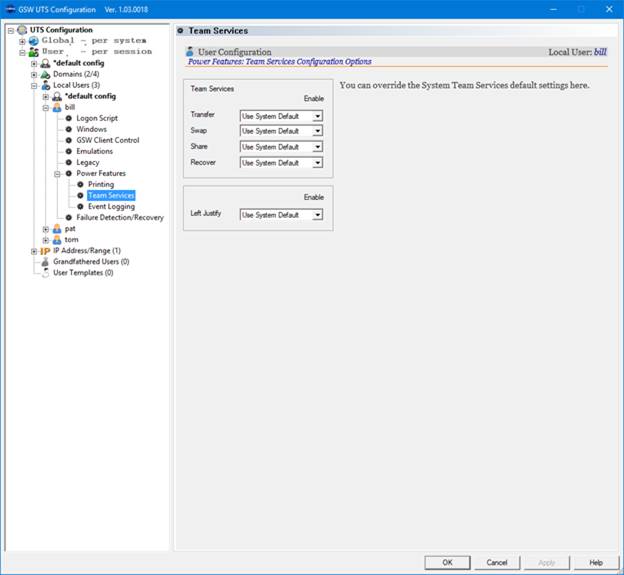The image size is (624, 575).
Task: Select Event Logging in the tree
Action: pos(110,206)
